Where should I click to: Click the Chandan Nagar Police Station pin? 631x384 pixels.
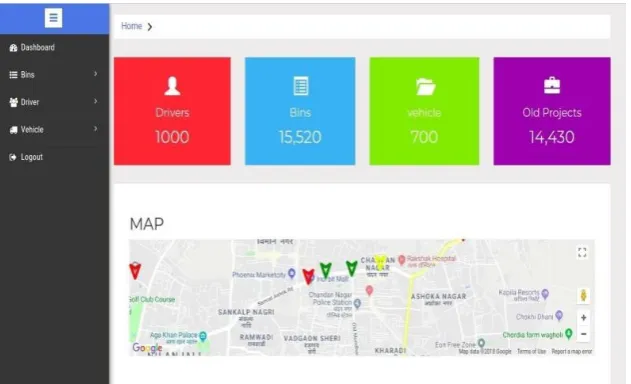pos(357,303)
